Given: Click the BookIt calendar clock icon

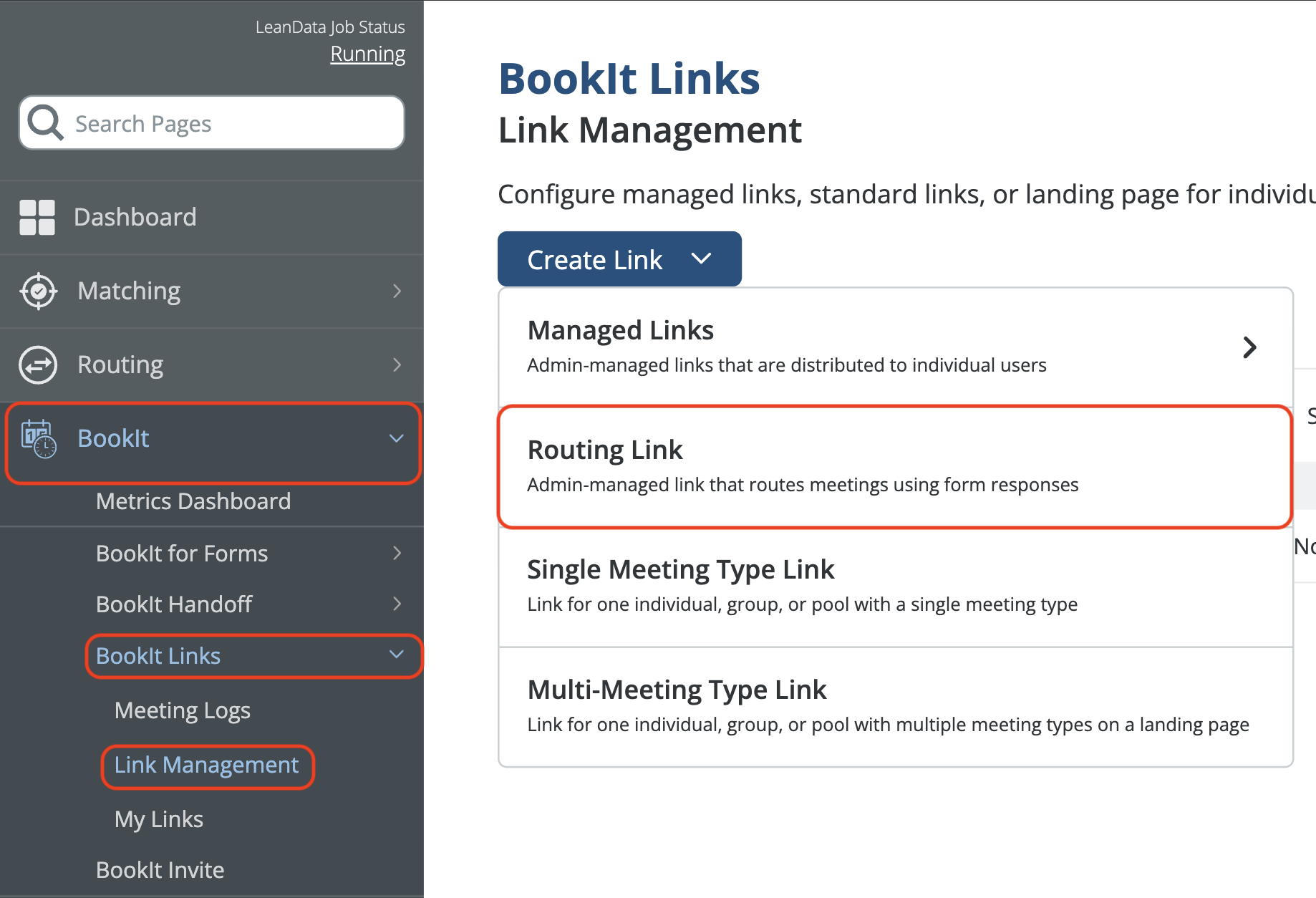Looking at the screenshot, I should click(39, 438).
